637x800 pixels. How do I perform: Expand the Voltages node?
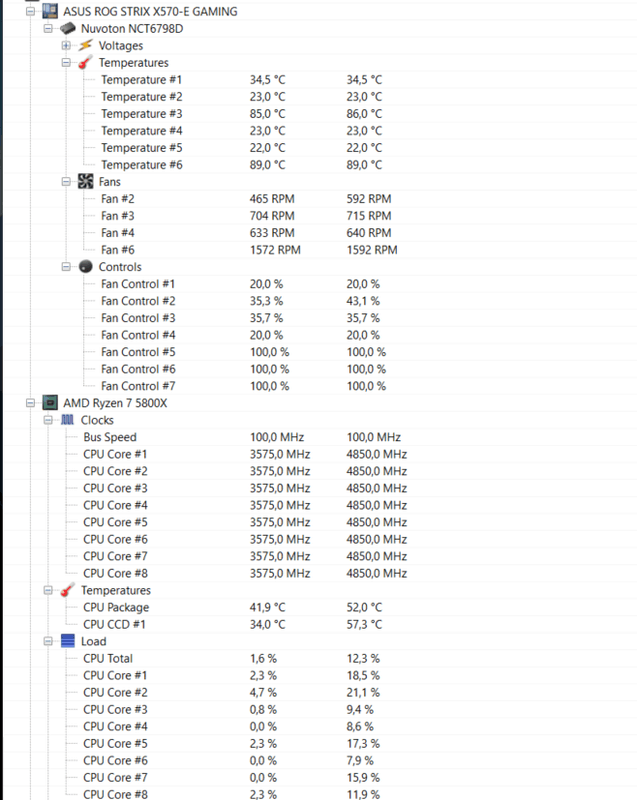coord(66,45)
